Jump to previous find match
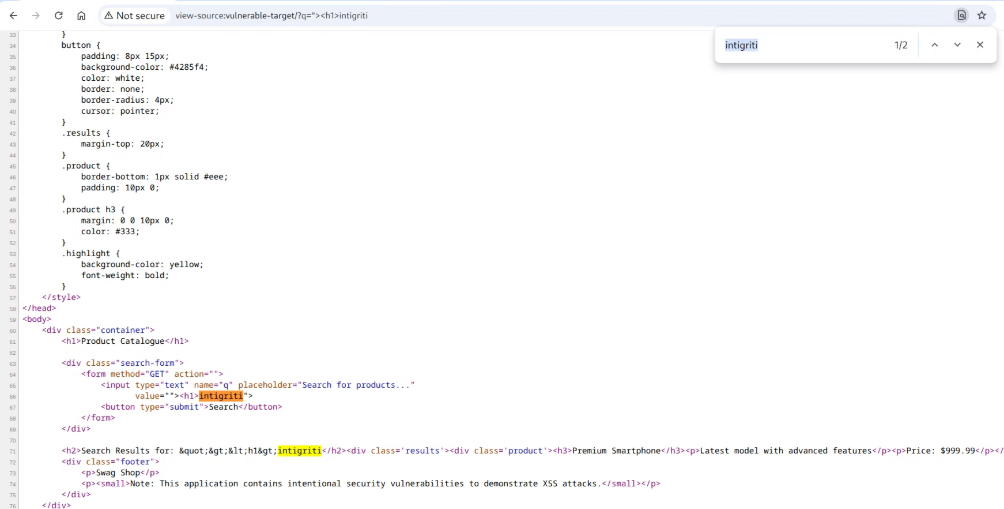The image size is (1004, 509). [x=934, y=45]
